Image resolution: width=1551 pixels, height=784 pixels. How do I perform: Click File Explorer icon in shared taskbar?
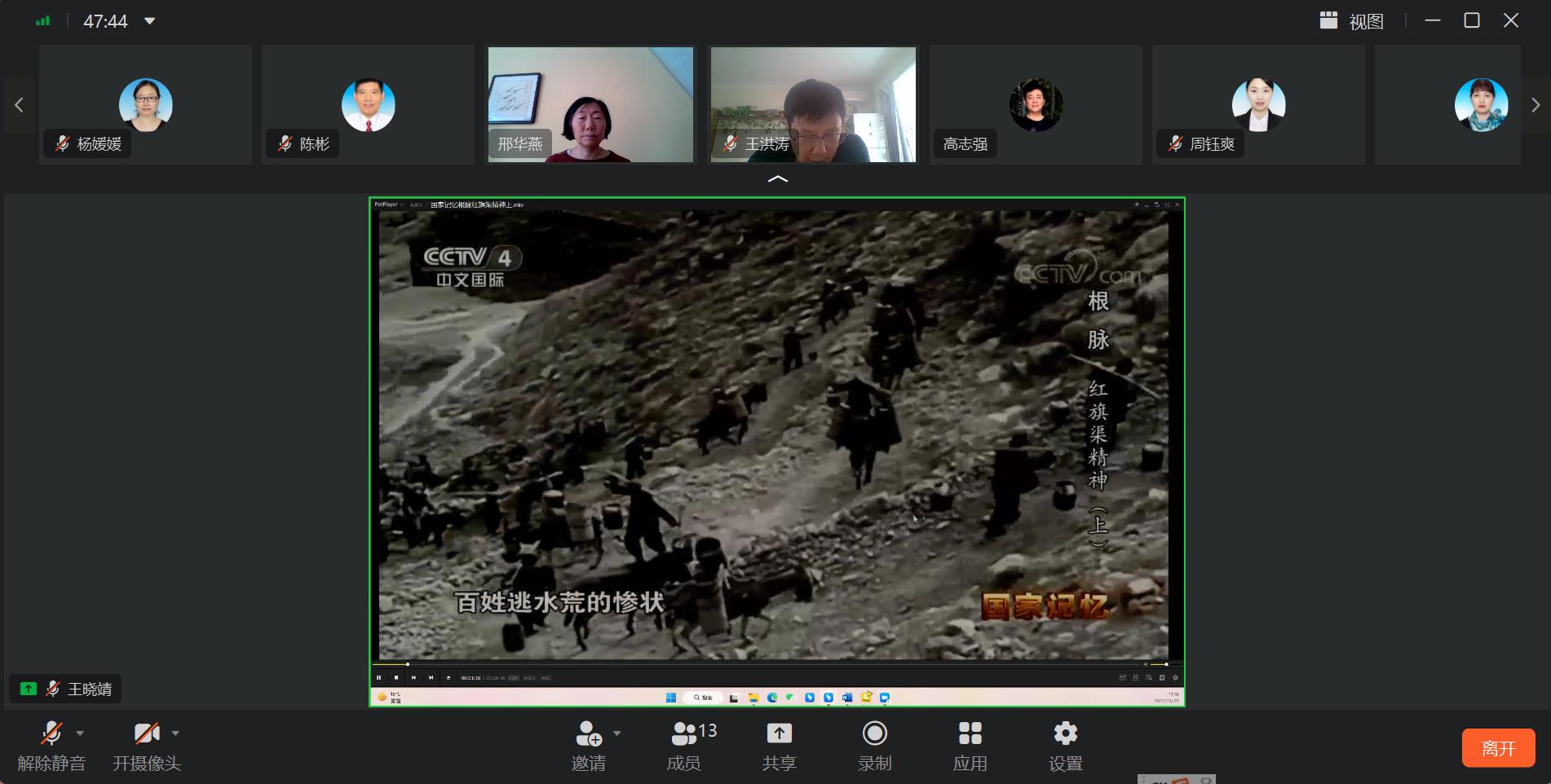(x=753, y=698)
